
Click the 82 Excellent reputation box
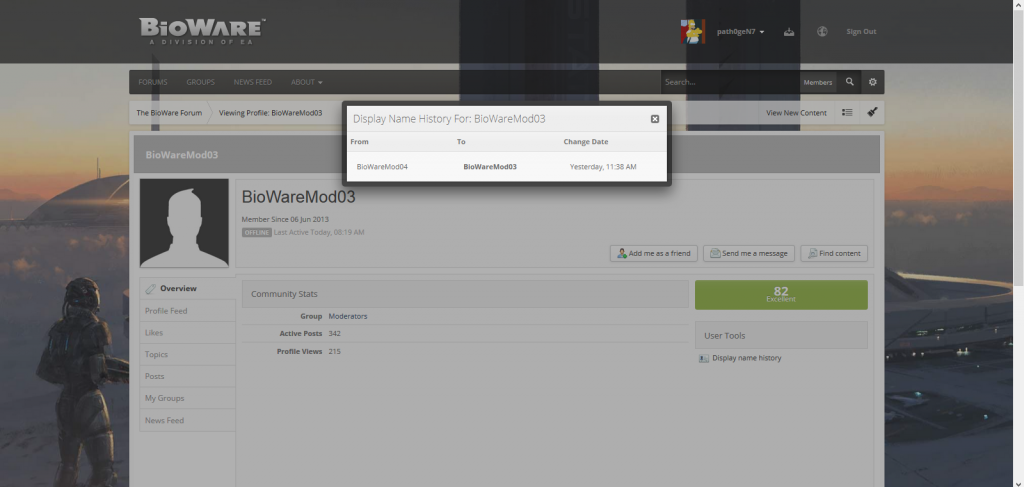point(781,295)
